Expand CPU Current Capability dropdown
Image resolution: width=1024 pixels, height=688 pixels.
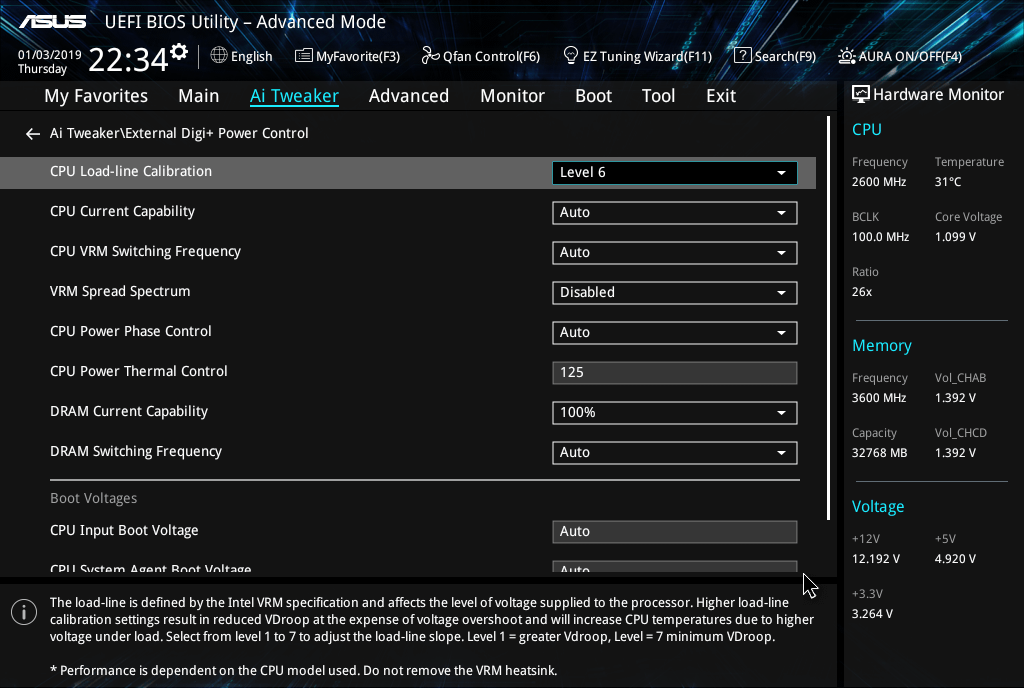(675, 212)
